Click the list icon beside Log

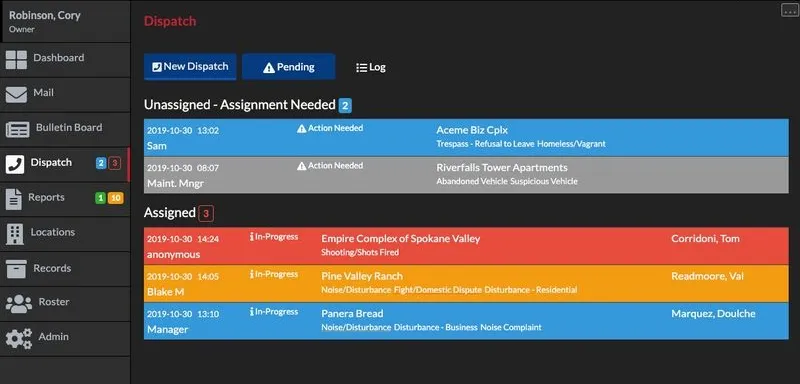[x=362, y=67]
